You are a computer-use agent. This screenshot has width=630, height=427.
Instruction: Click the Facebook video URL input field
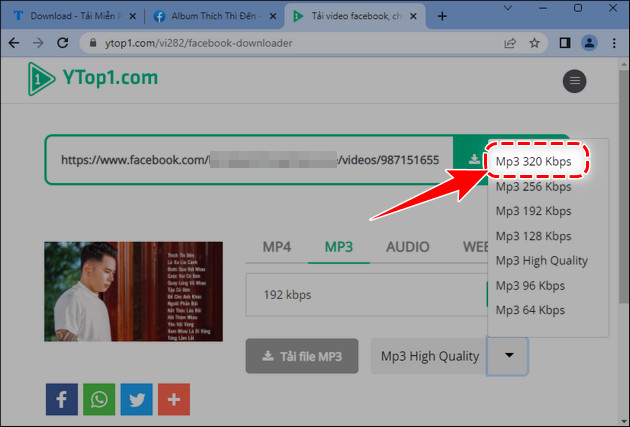[x=250, y=160]
